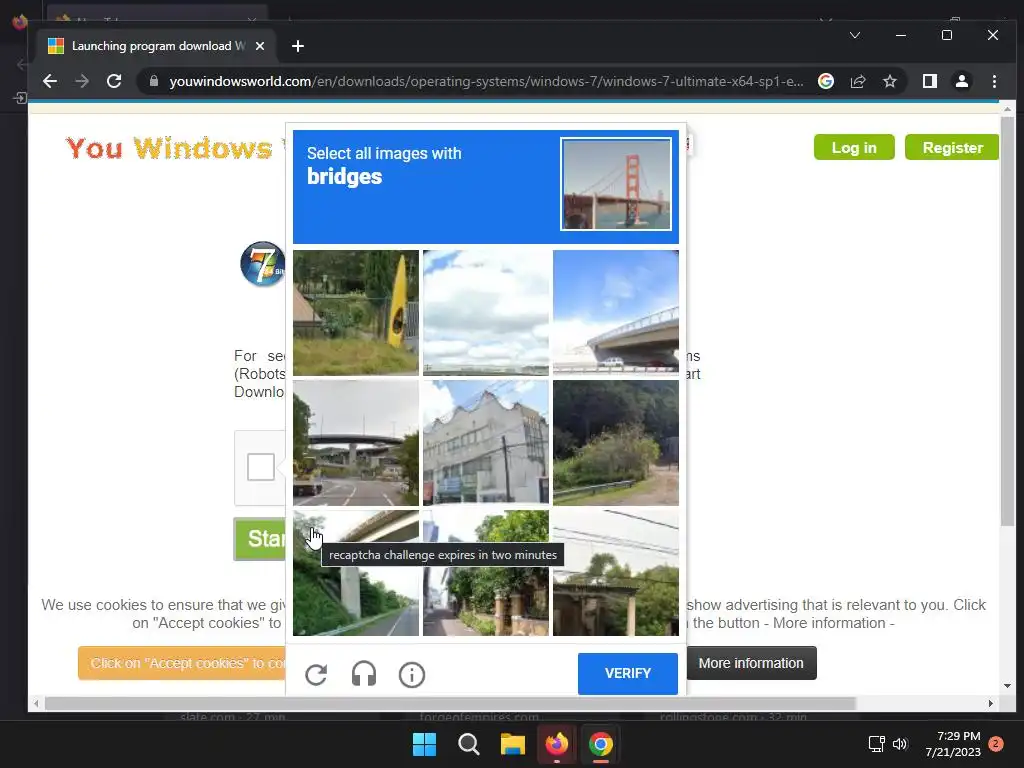Select the curved highway overpass road tile
The image size is (1024, 768).
pos(355,443)
